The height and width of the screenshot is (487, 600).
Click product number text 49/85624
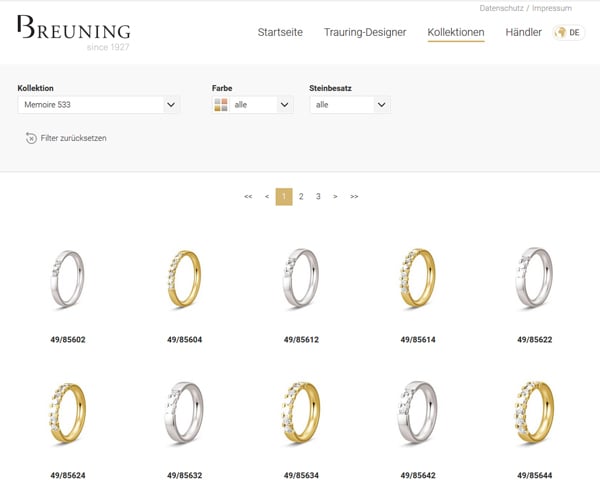point(68,476)
